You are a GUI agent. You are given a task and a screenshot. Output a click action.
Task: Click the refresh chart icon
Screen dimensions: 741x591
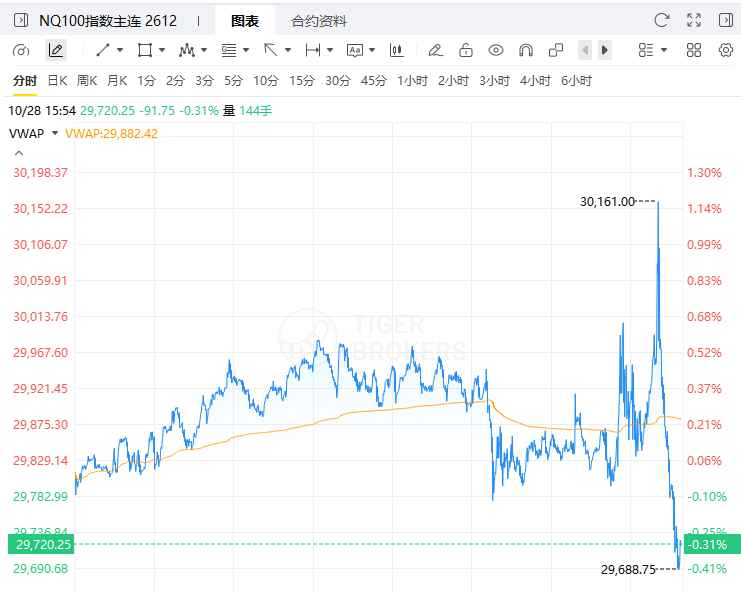pyautogui.click(x=662, y=20)
